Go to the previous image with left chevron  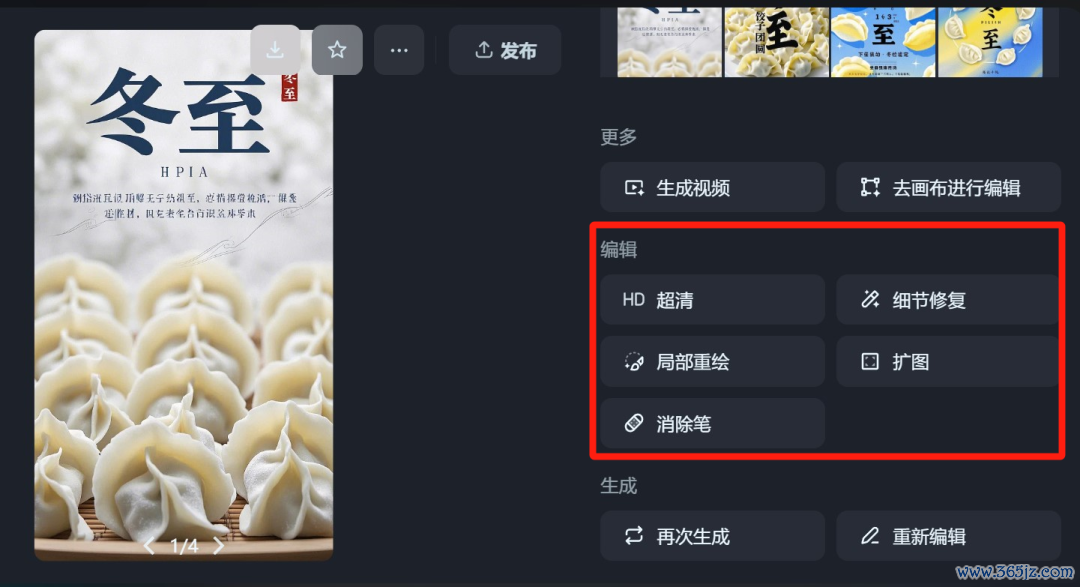pos(149,546)
